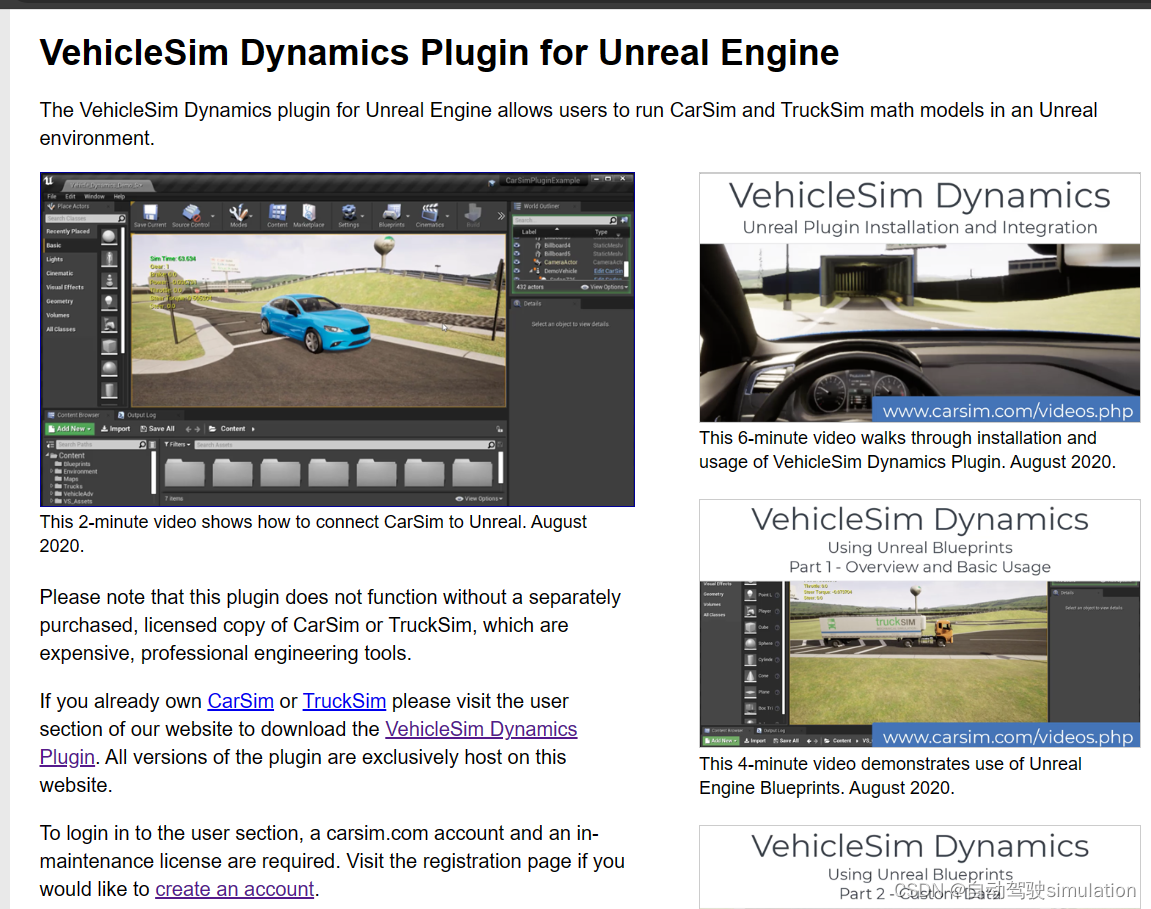Select the Lights category in Place Actors
The image size is (1151, 909).
(x=55, y=259)
